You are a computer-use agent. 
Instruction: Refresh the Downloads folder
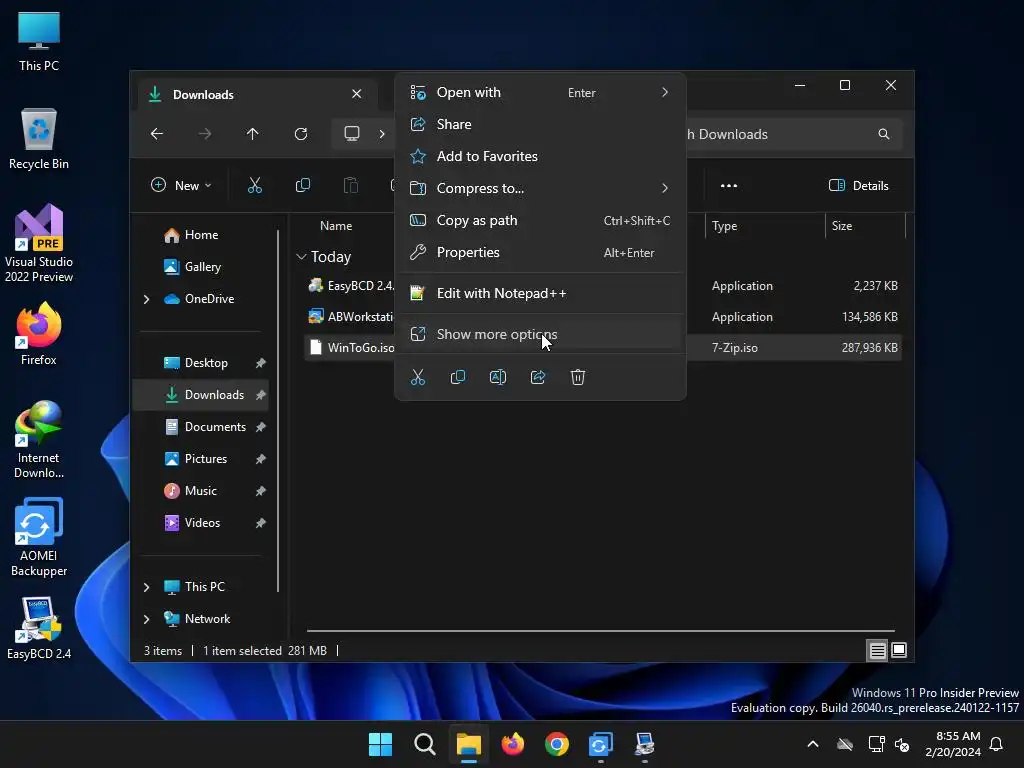tap(300, 134)
